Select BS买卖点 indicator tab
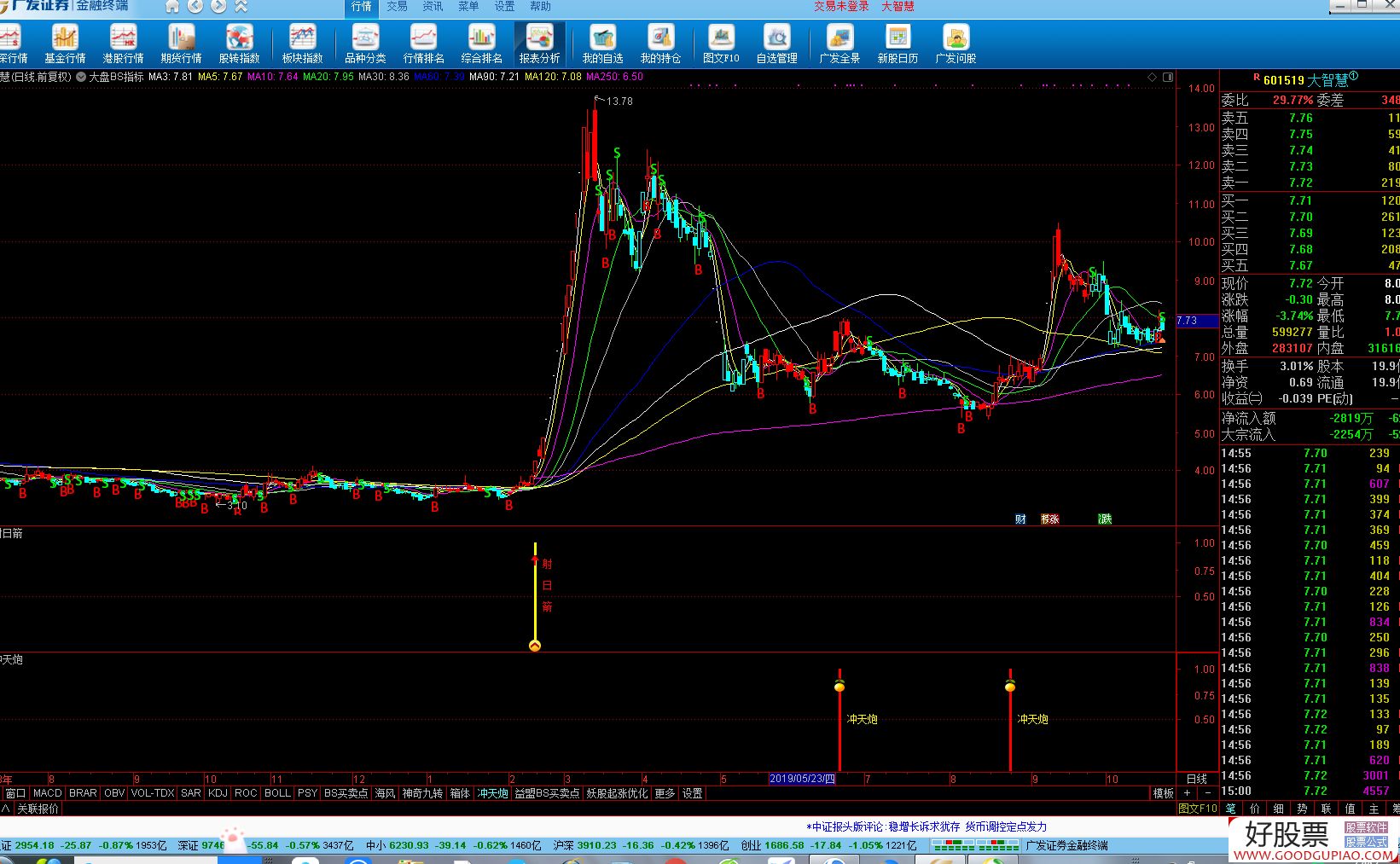The width and height of the screenshot is (1400, 864). coord(346,793)
